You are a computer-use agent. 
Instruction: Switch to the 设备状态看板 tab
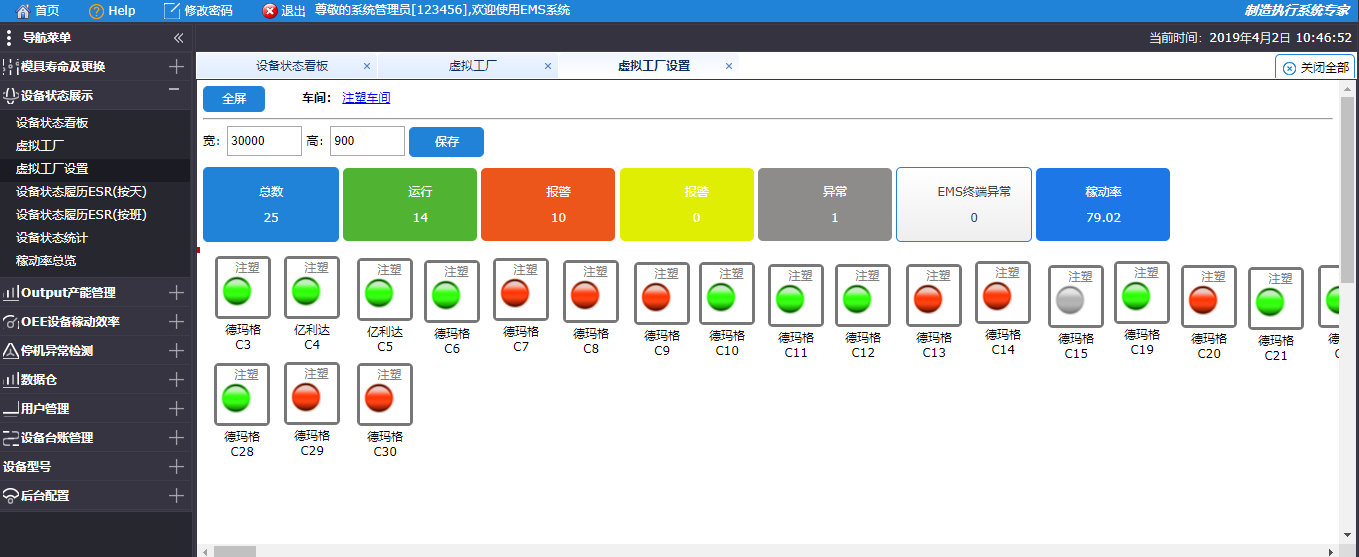click(291, 66)
